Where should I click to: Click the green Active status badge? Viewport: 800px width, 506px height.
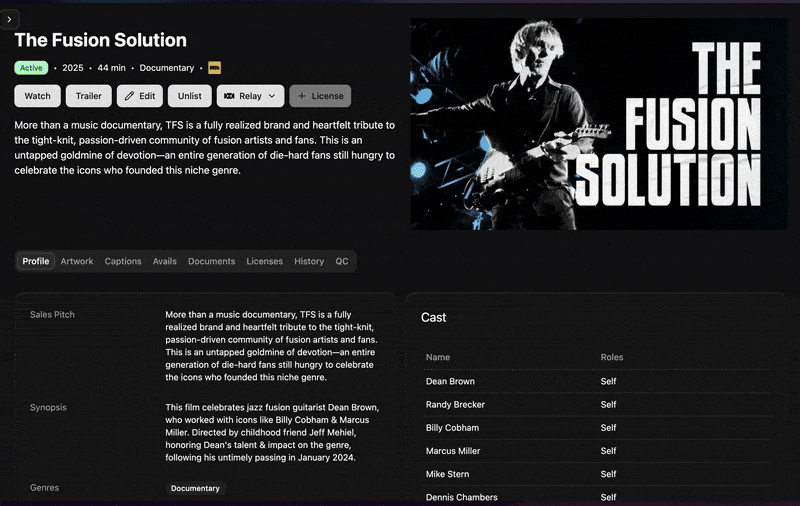(x=31, y=68)
